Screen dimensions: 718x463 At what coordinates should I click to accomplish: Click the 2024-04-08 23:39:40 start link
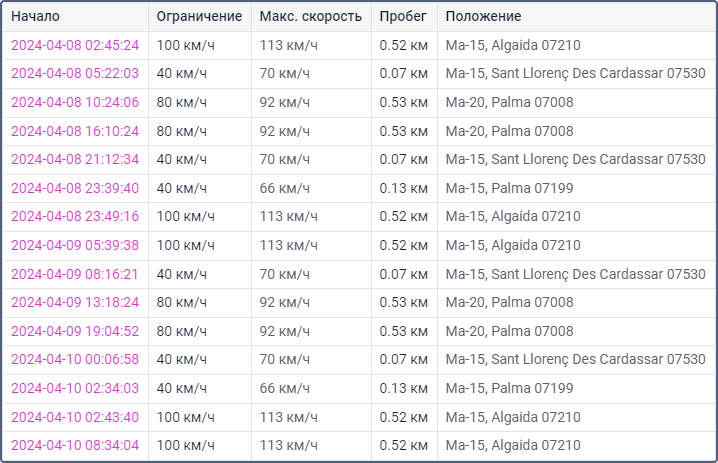[75, 188]
